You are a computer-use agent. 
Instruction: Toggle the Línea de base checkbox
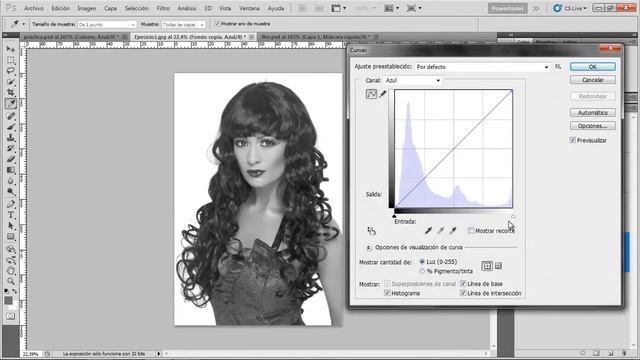[463, 283]
